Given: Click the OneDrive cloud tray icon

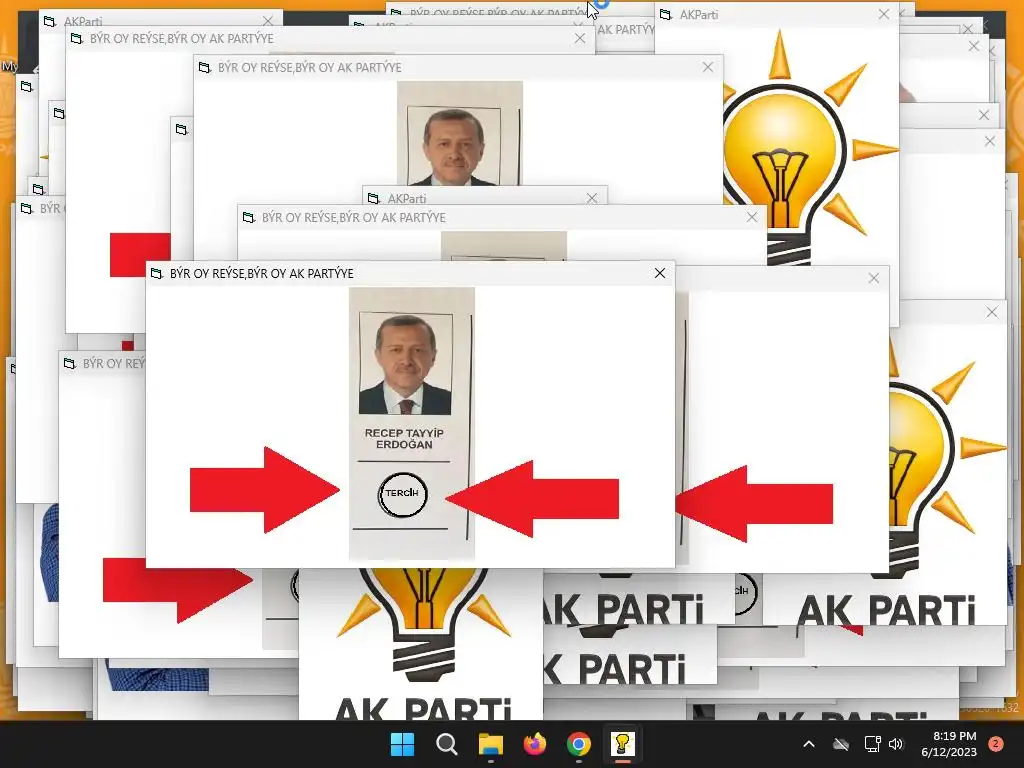Looking at the screenshot, I should click(x=841, y=744).
